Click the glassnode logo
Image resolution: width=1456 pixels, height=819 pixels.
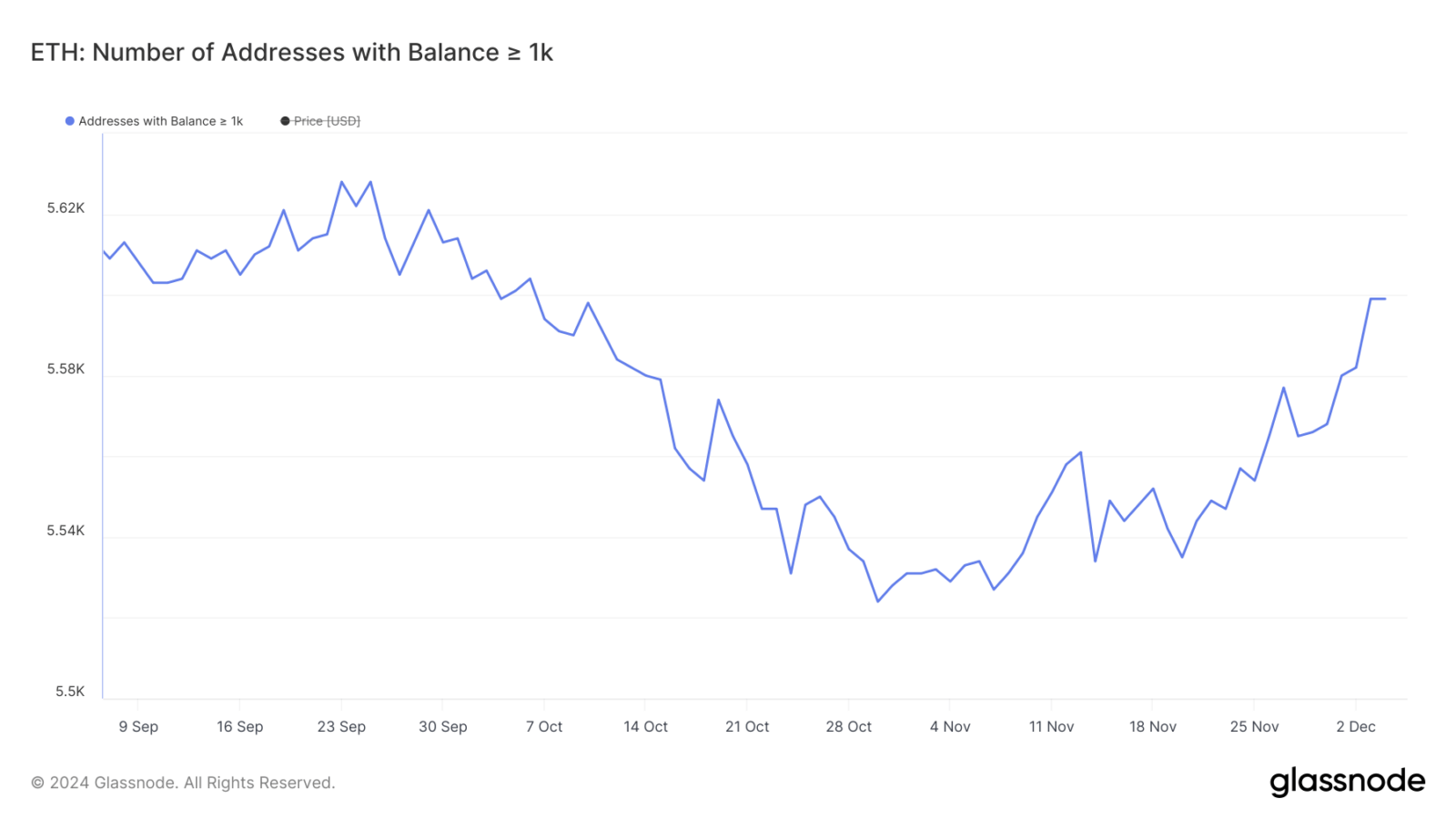(x=1347, y=782)
